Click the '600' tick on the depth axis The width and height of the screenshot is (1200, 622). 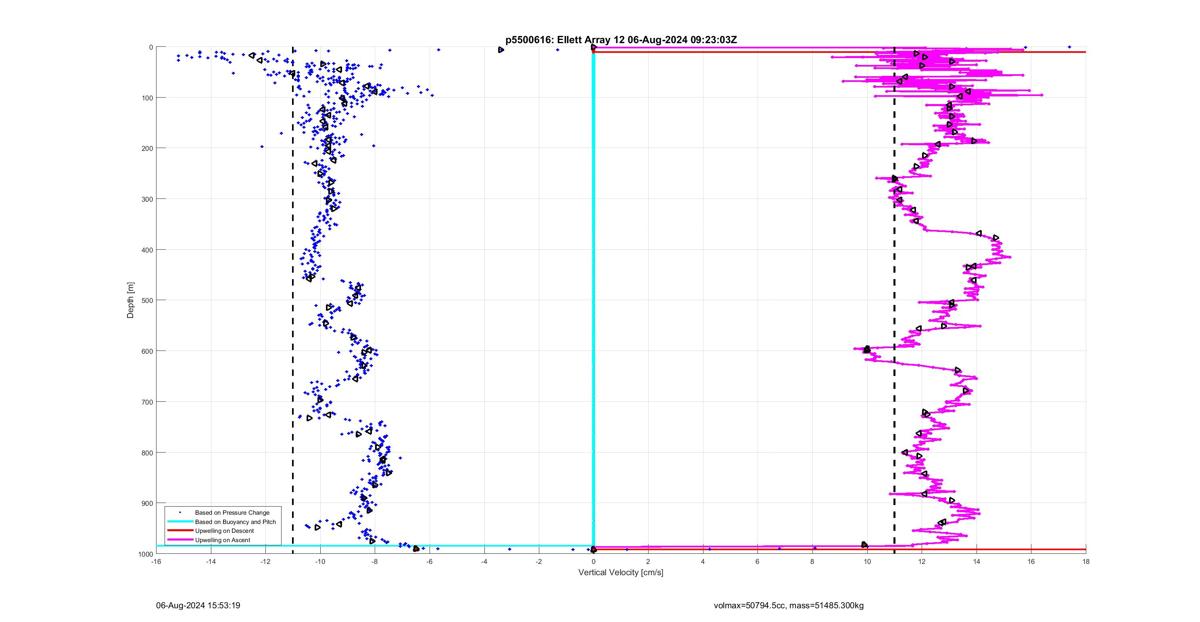click(x=145, y=351)
